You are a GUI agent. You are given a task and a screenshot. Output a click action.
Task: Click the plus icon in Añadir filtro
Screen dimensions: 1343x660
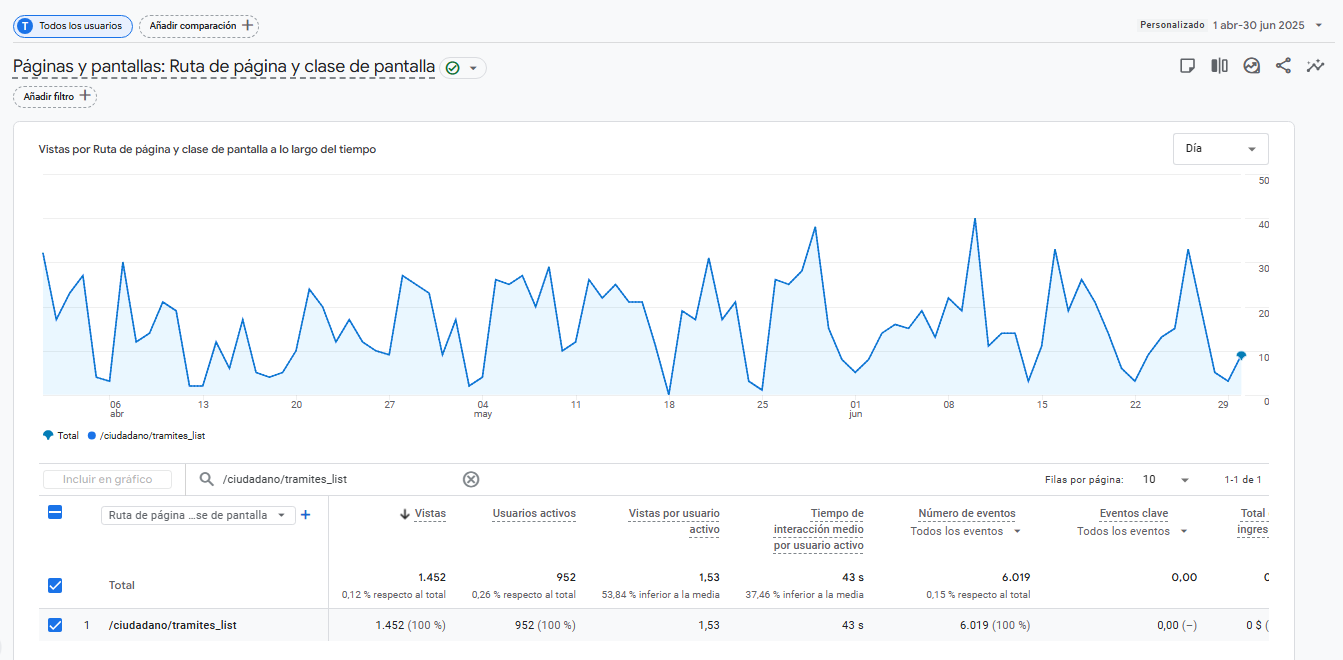(85, 96)
